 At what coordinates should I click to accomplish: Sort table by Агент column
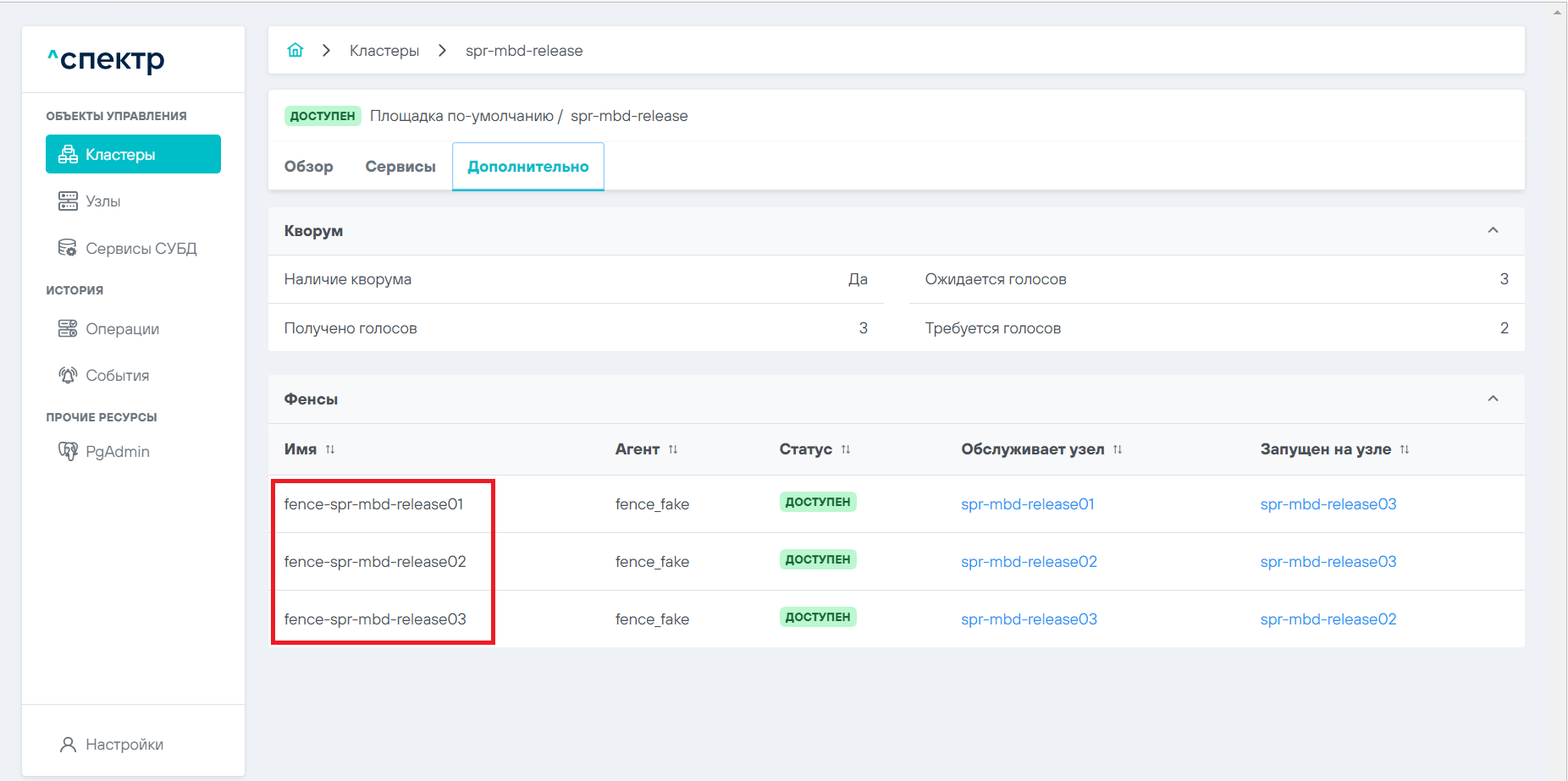673,449
